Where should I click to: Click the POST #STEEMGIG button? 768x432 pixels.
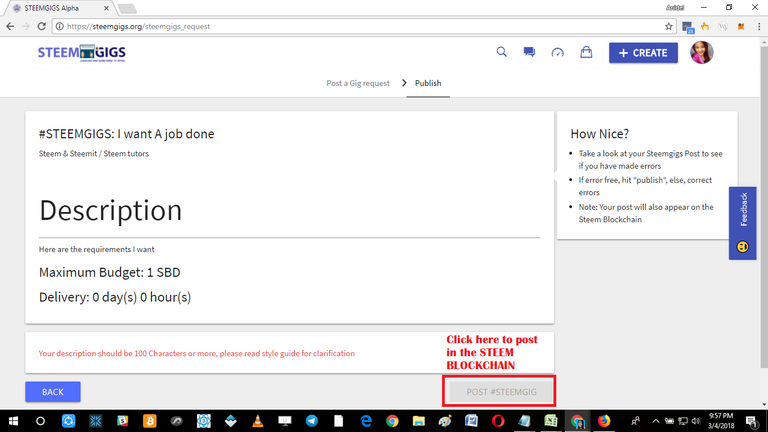(501, 392)
